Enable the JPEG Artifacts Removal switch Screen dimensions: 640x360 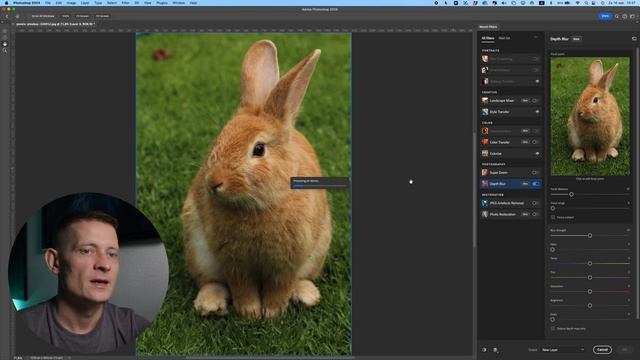535,203
